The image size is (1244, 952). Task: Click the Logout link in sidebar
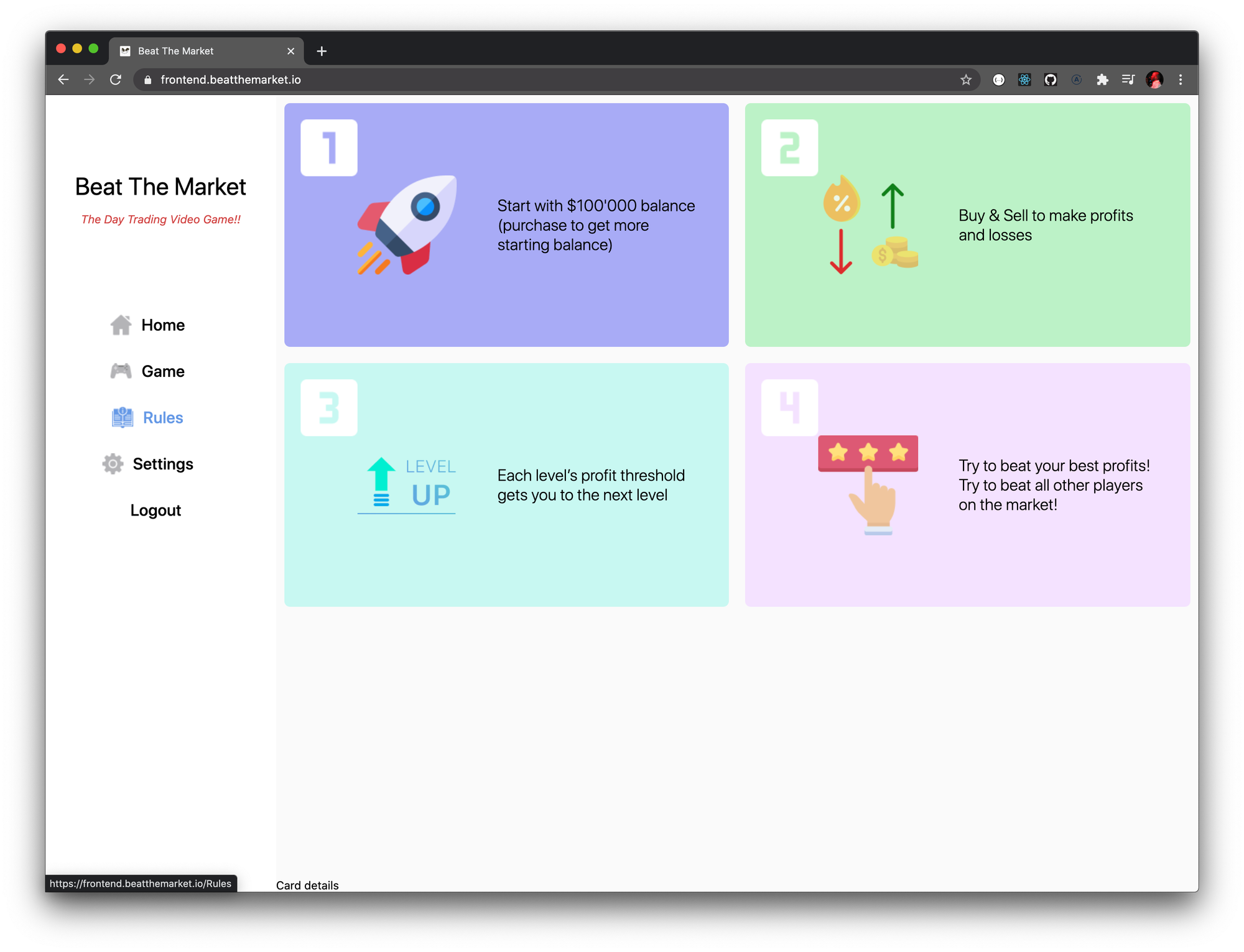coord(155,511)
